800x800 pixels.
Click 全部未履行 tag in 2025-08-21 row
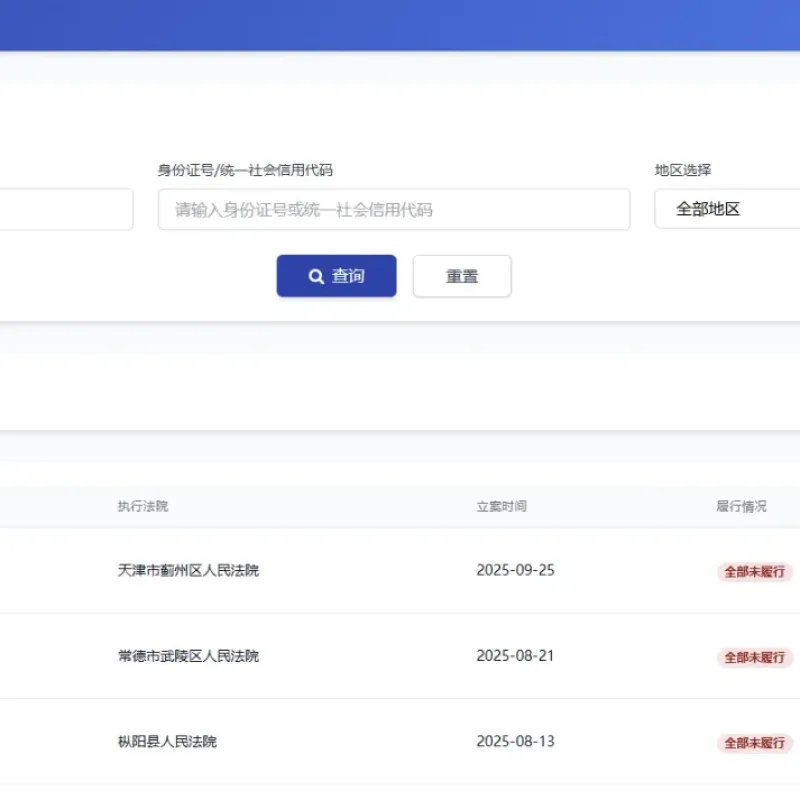pos(755,657)
